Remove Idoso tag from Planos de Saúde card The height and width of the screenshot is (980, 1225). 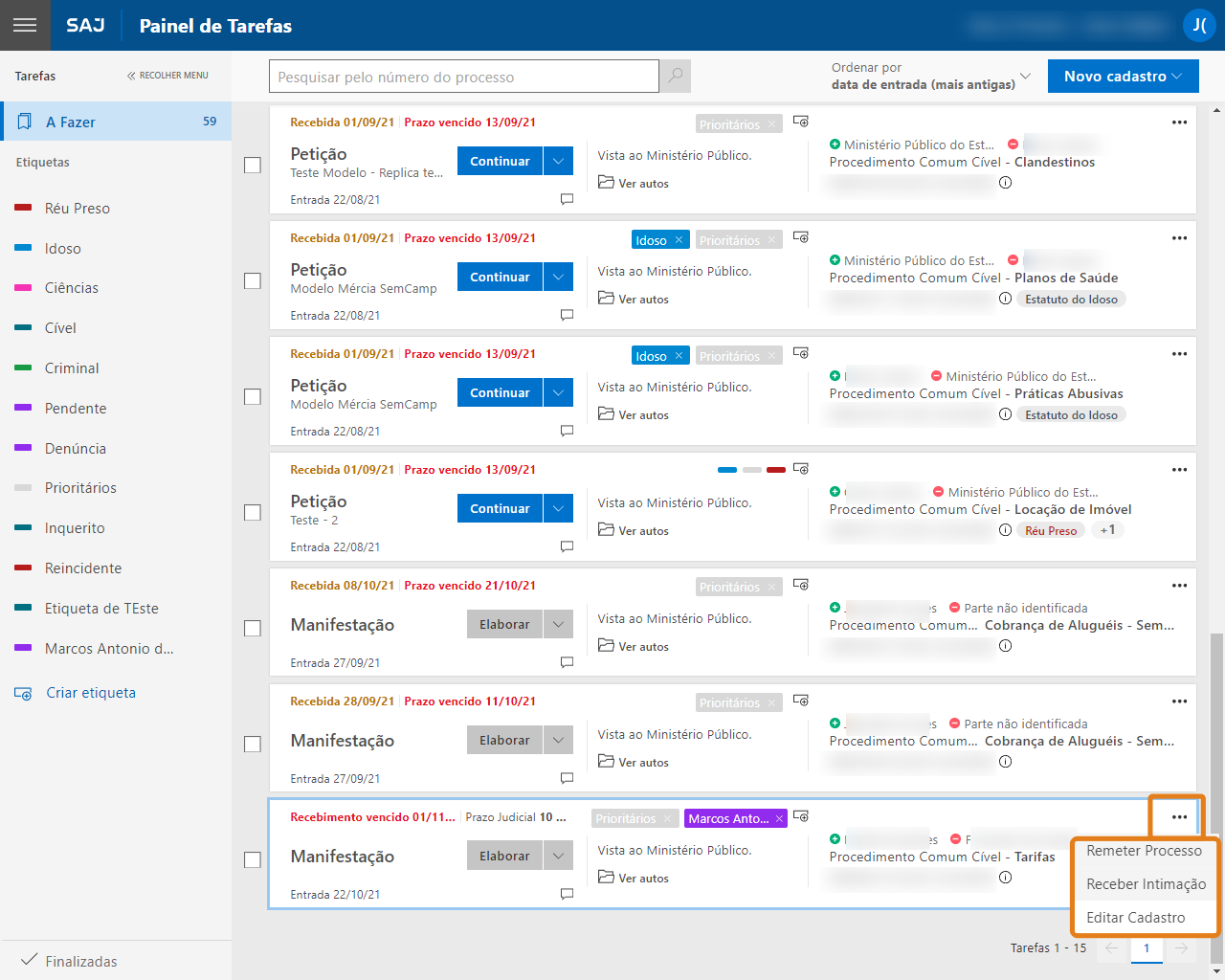coord(679,239)
